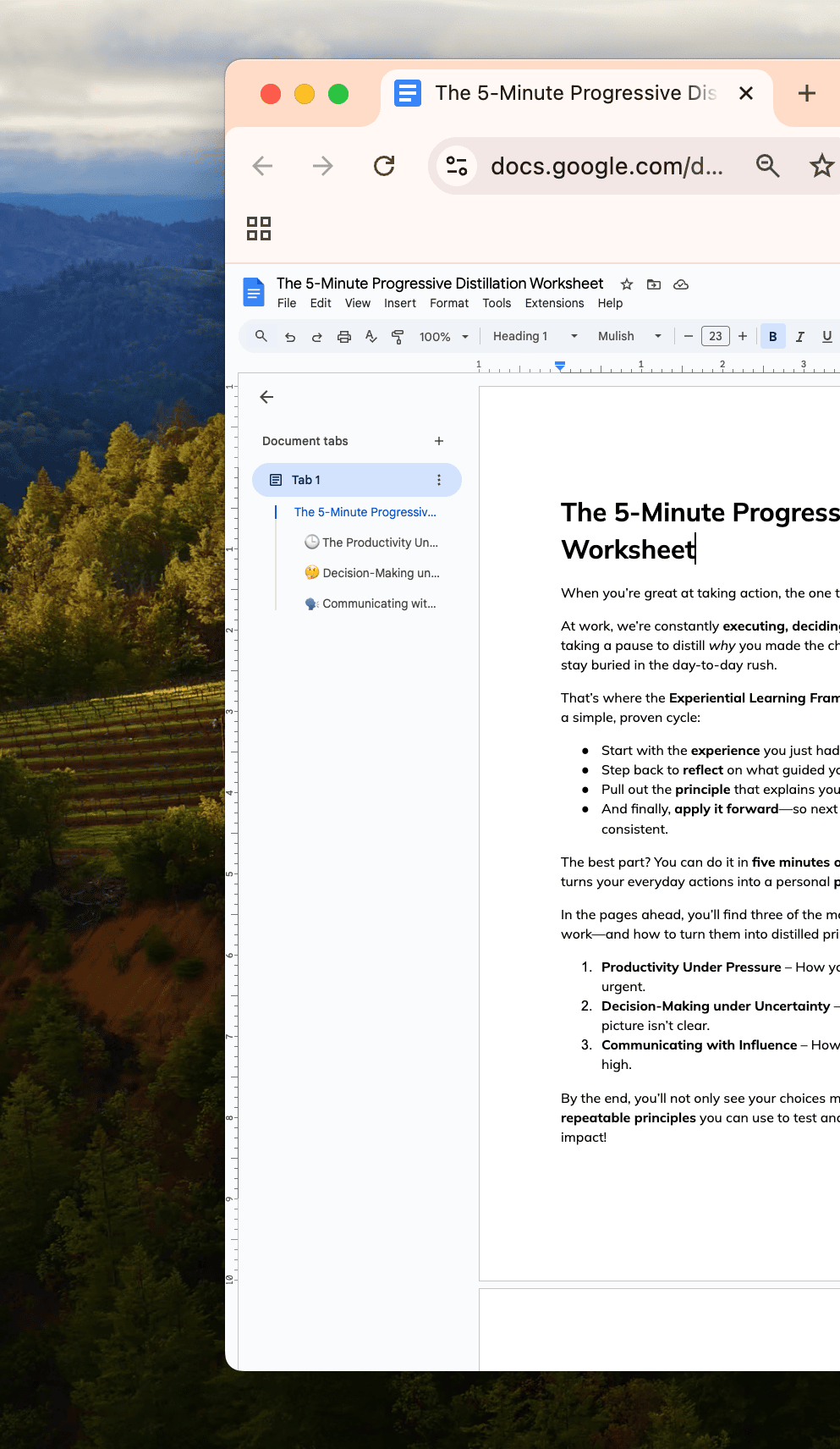Image resolution: width=840 pixels, height=1449 pixels.
Task: Open the 100% zoom dropdown
Action: (443, 337)
